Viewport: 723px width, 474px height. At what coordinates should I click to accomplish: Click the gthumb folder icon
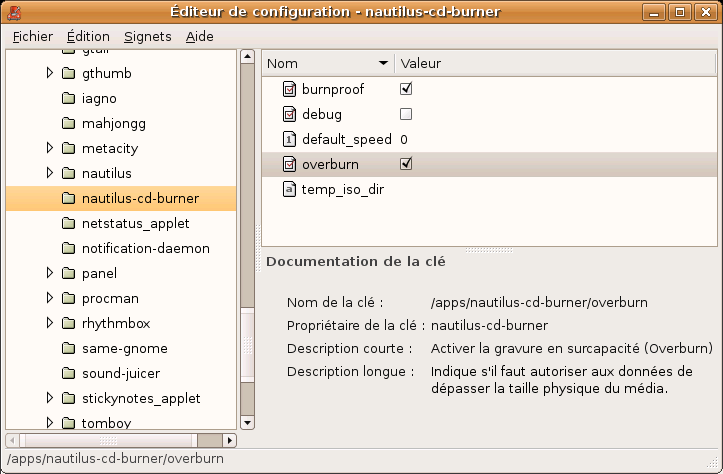tap(69, 73)
